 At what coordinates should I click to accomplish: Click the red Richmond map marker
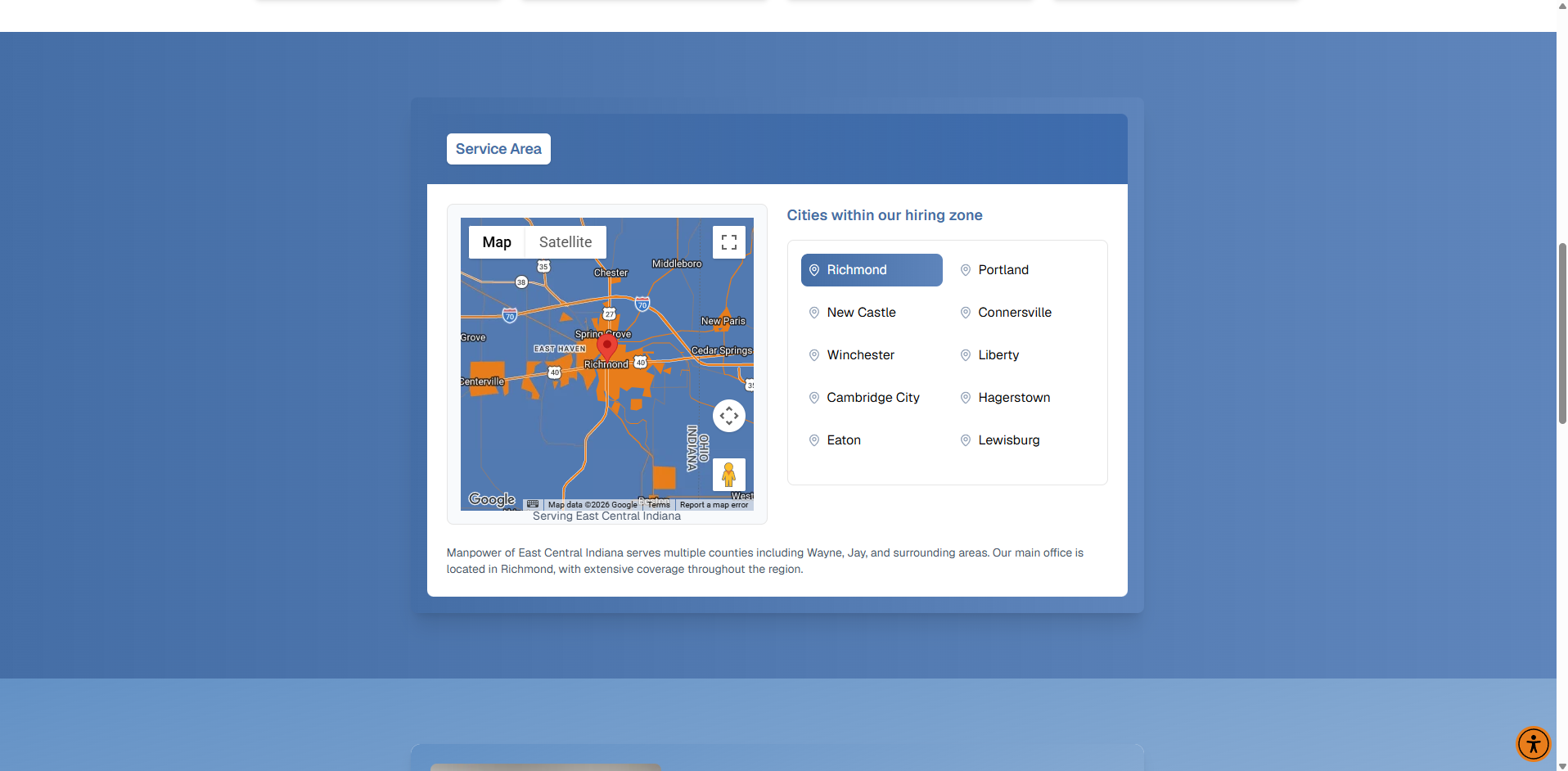coord(607,347)
